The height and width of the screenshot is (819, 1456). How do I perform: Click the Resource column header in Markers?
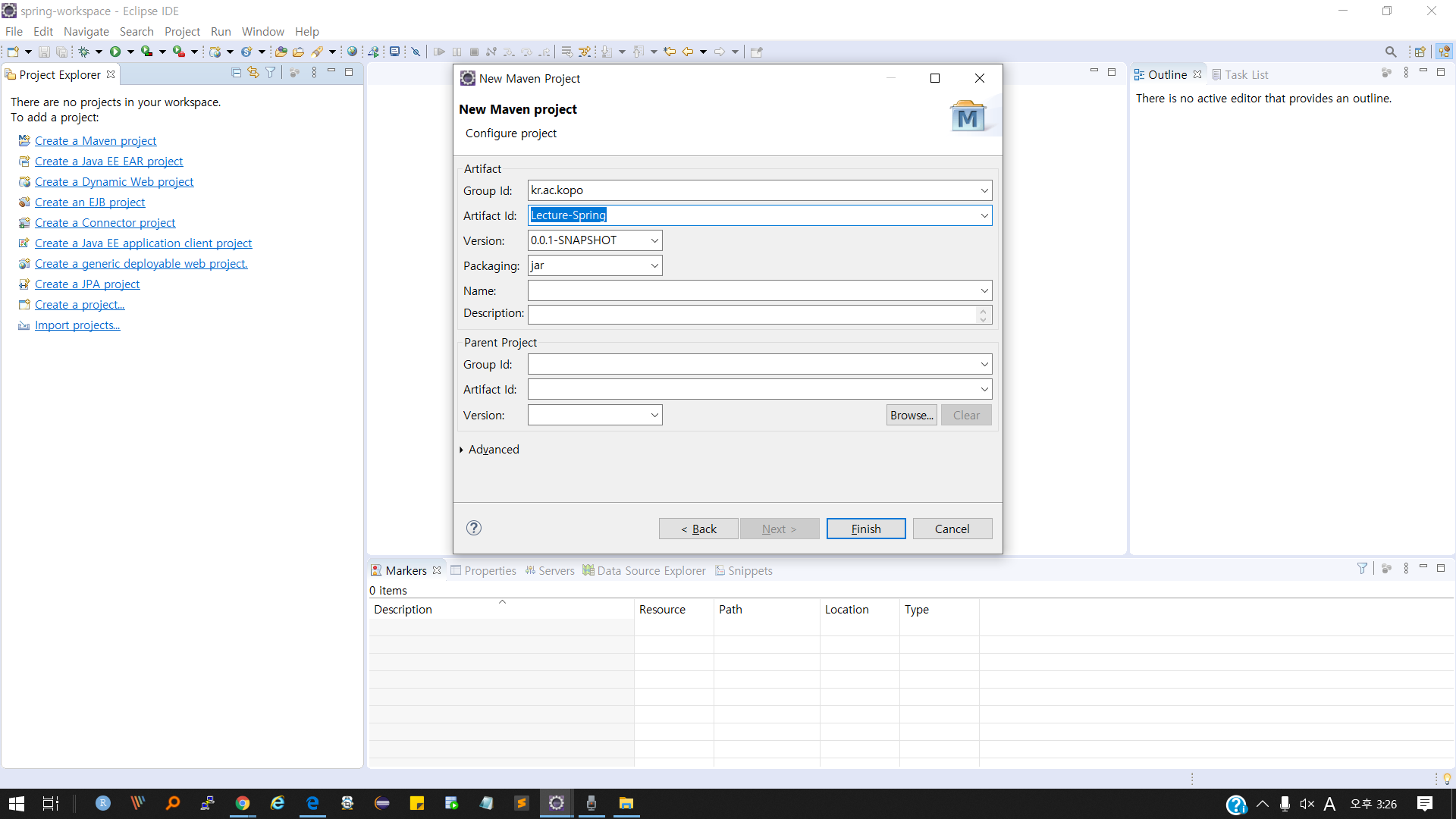[x=673, y=609]
